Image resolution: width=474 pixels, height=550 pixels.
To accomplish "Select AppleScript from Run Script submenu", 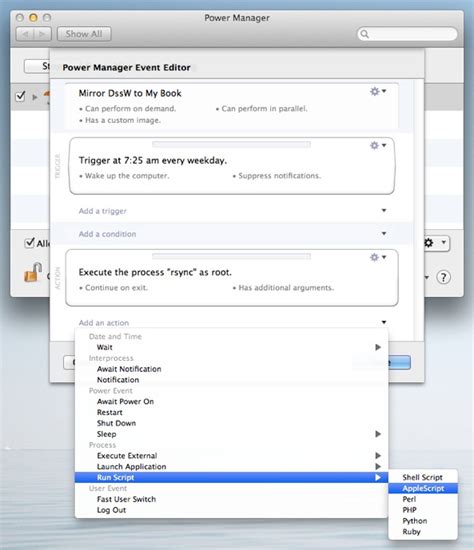I will [423, 488].
